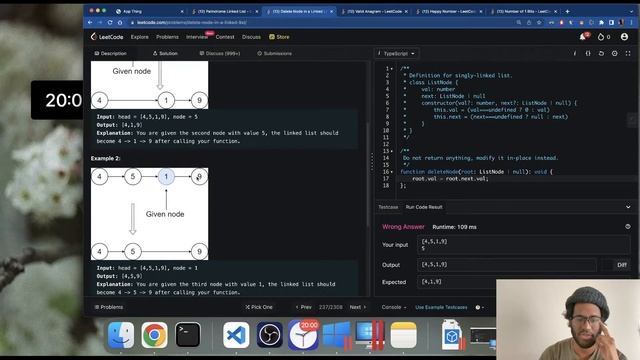Image resolution: width=640 pixels, height=360 pixels.
Task: Open Terminal from the Dock
Action: (188, 335)
